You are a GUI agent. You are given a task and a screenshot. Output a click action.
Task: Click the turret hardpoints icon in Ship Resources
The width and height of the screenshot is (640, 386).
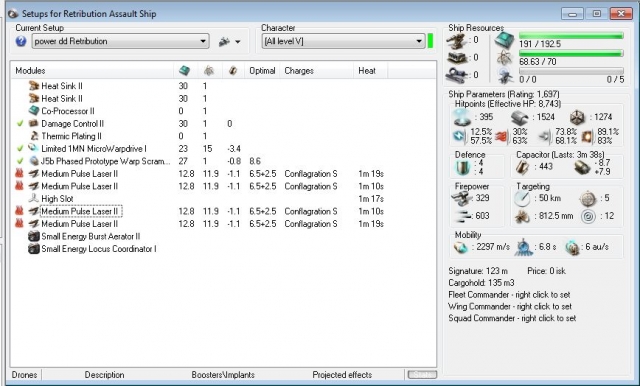click(x=456, y=40)
